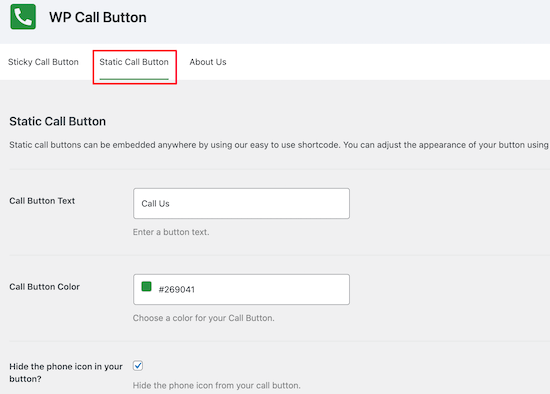Viewport: 550px width, 394px height.
Task: Click the 'Call Us' text inside the input
Action: point(155,204)
